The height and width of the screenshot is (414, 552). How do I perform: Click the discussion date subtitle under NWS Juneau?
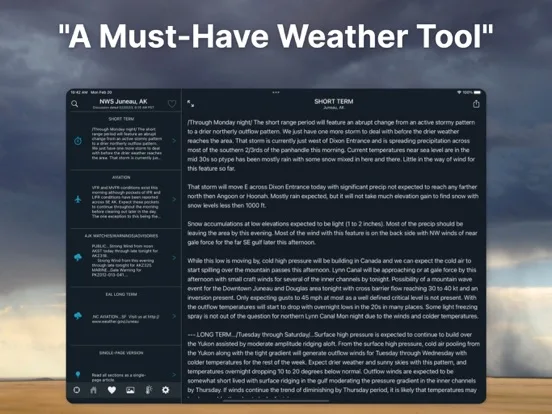coord(123,107)
